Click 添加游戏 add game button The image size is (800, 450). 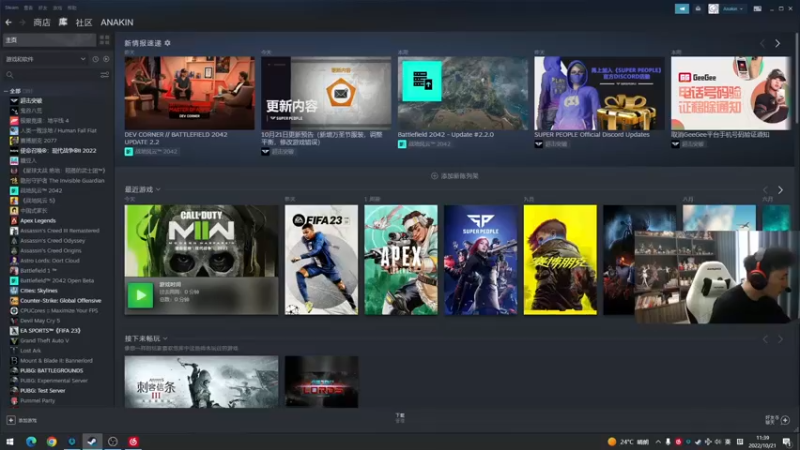coord(21,420)
